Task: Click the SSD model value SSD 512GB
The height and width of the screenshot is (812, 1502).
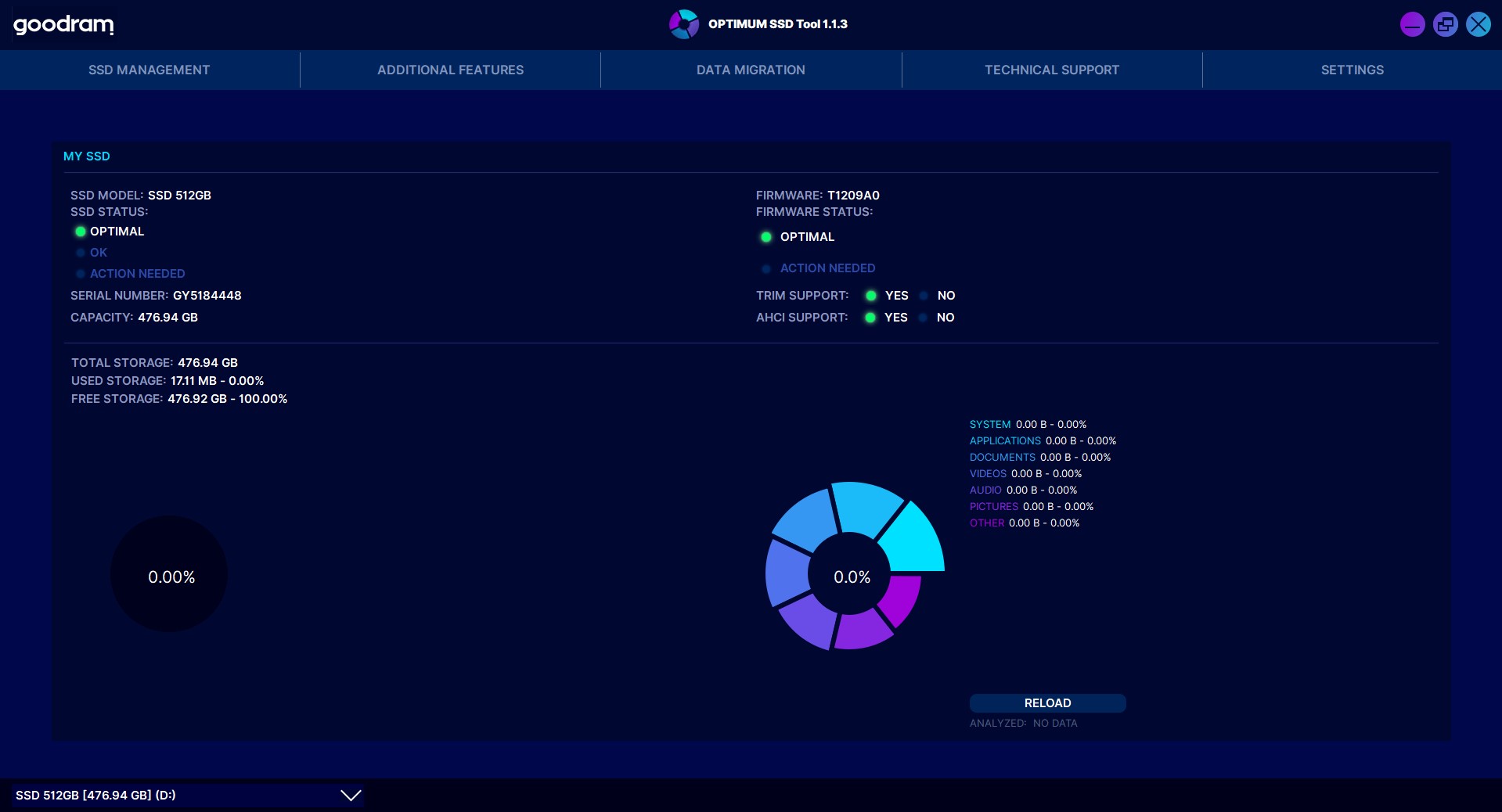Action: click(179, 196)
